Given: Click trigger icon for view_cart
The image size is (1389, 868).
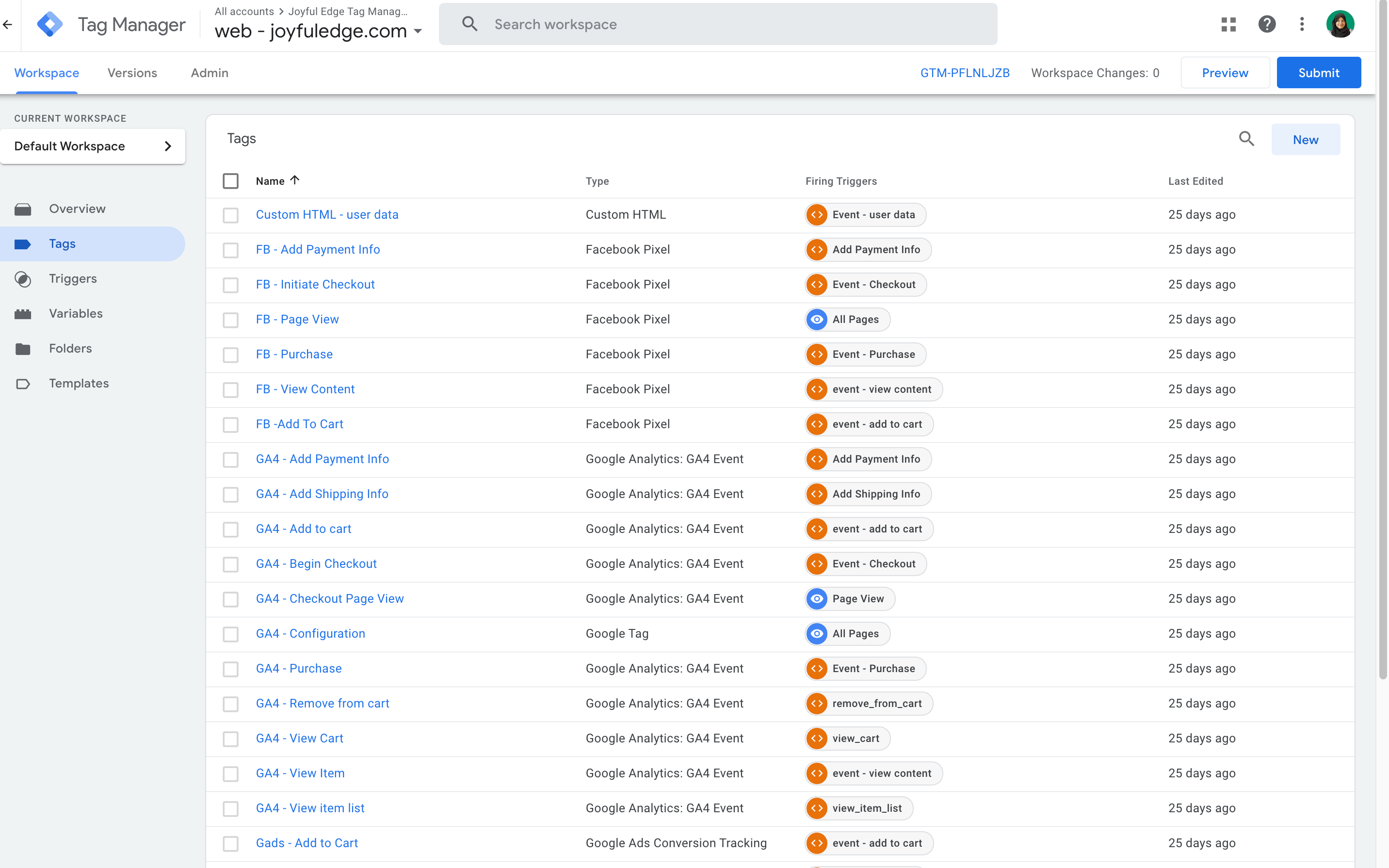Looking at the screenshot, I should (x=817, y=739).
